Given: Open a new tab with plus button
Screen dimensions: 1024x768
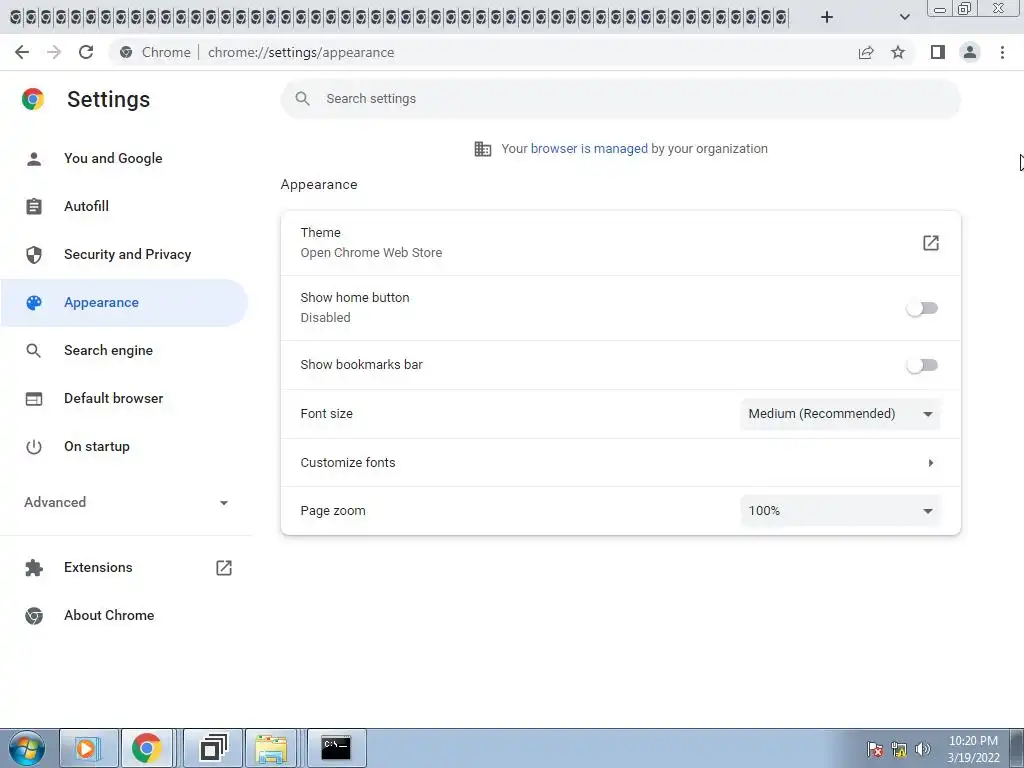Looking at the screenshot, I should pyautogui.click(x=827, y=17).
